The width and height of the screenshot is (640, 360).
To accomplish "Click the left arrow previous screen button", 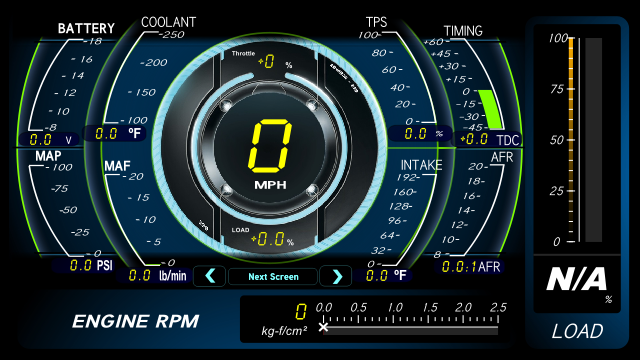I will (209, 276).
